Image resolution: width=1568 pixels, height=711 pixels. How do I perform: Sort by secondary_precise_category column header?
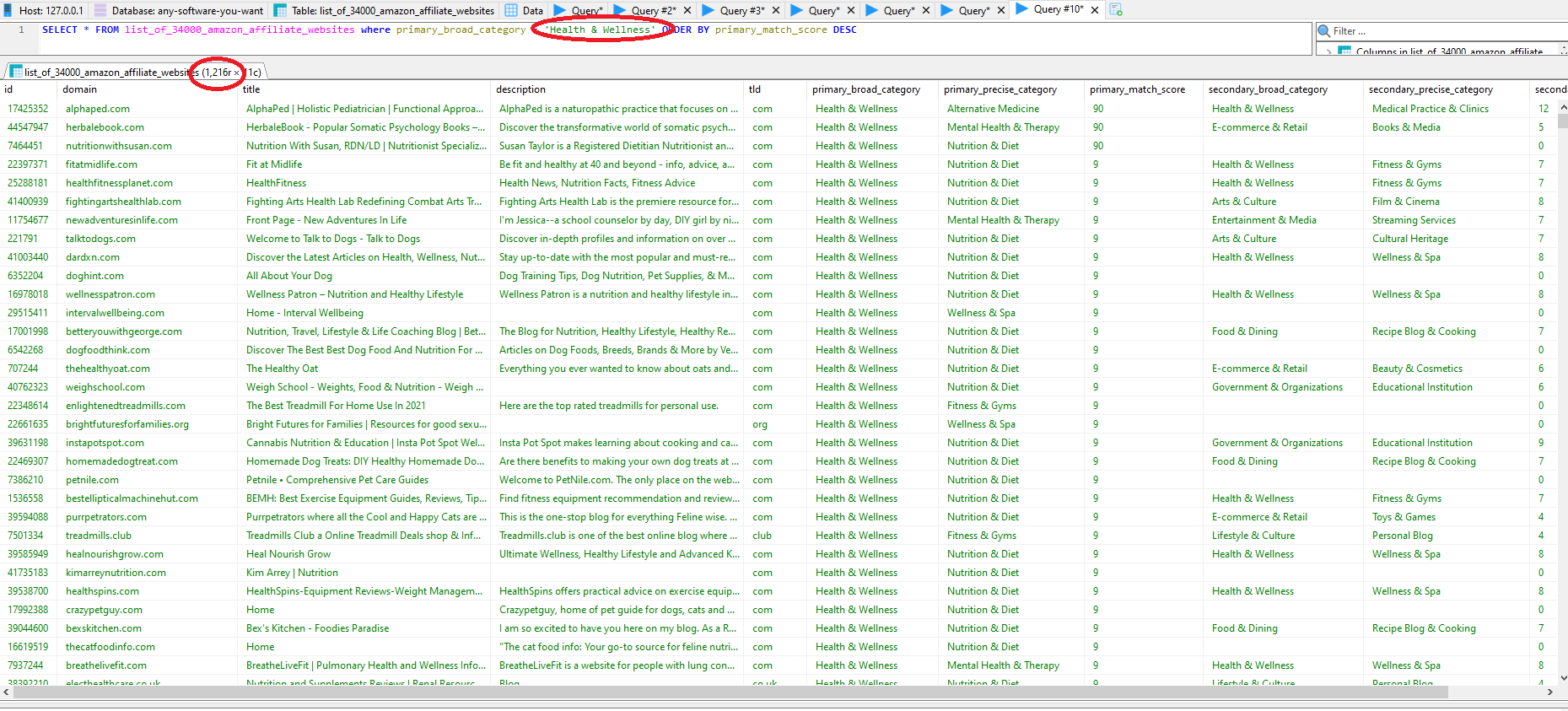click(x=1446, y=89)
